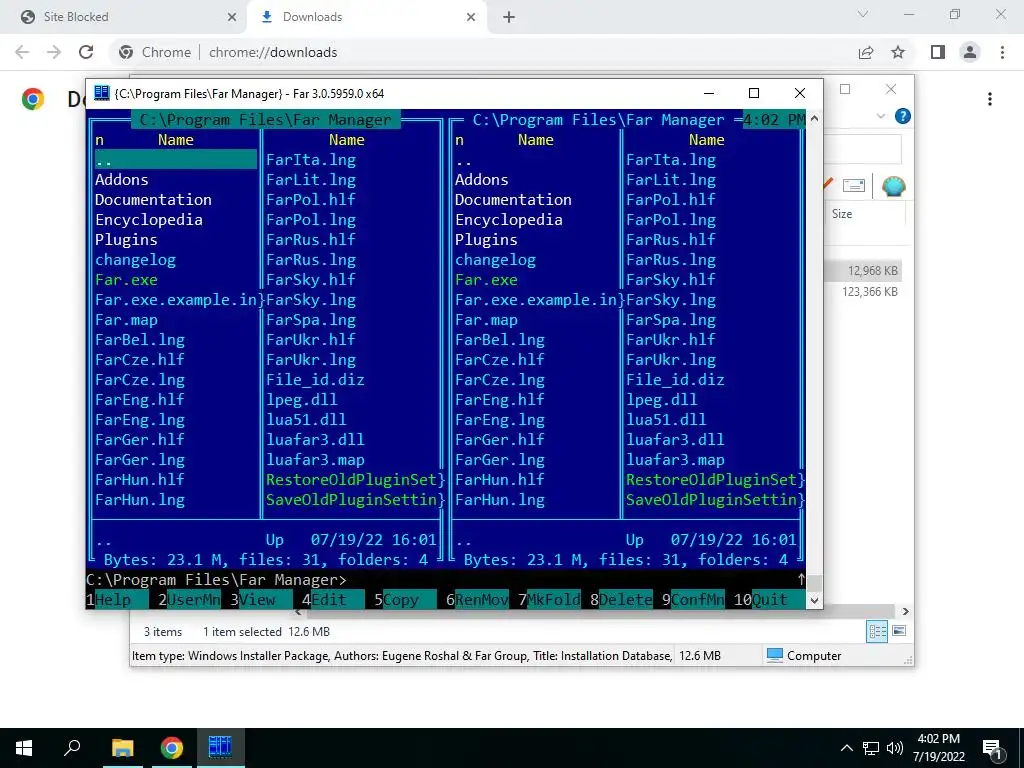Viewport: 1024px width, 768px height.
Task: Click Far console scrollbar up arrow
Action: point(814,118)
